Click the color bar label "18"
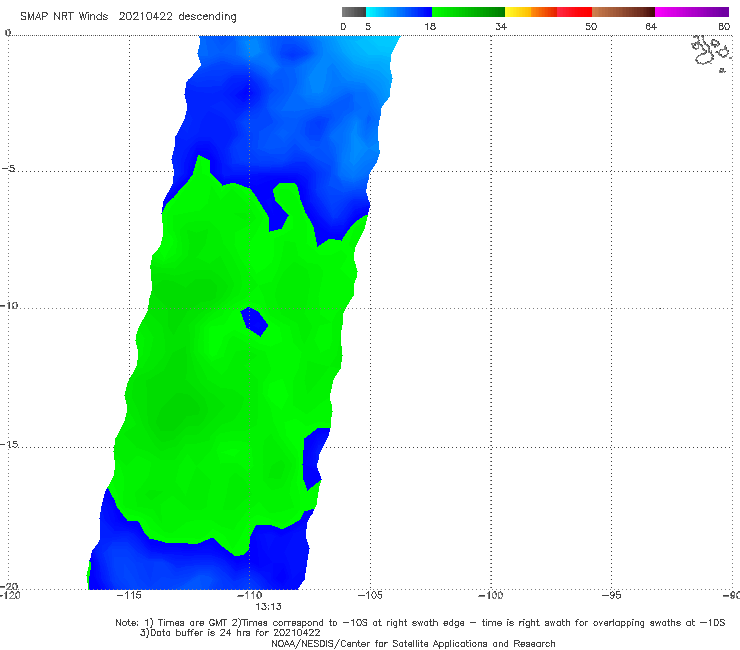 pyautogui.click(x=430, y=26)
